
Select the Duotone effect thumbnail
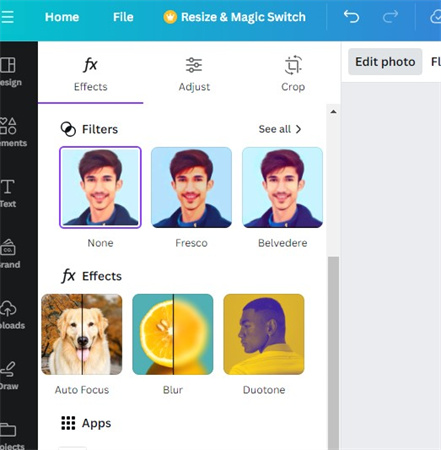pyautogui.click(x=264, y=334)
